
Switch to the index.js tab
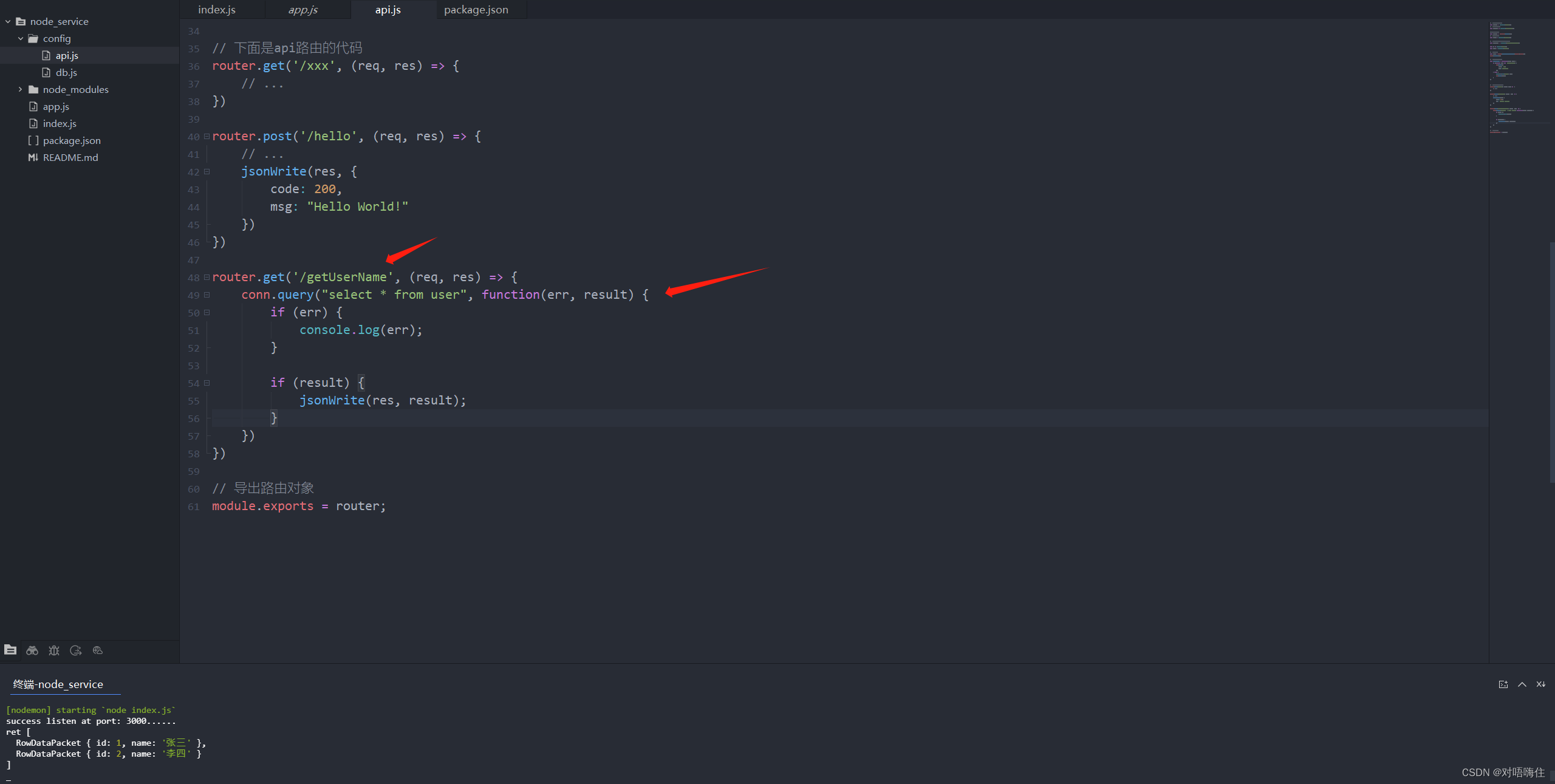click(x=217, y=10)
